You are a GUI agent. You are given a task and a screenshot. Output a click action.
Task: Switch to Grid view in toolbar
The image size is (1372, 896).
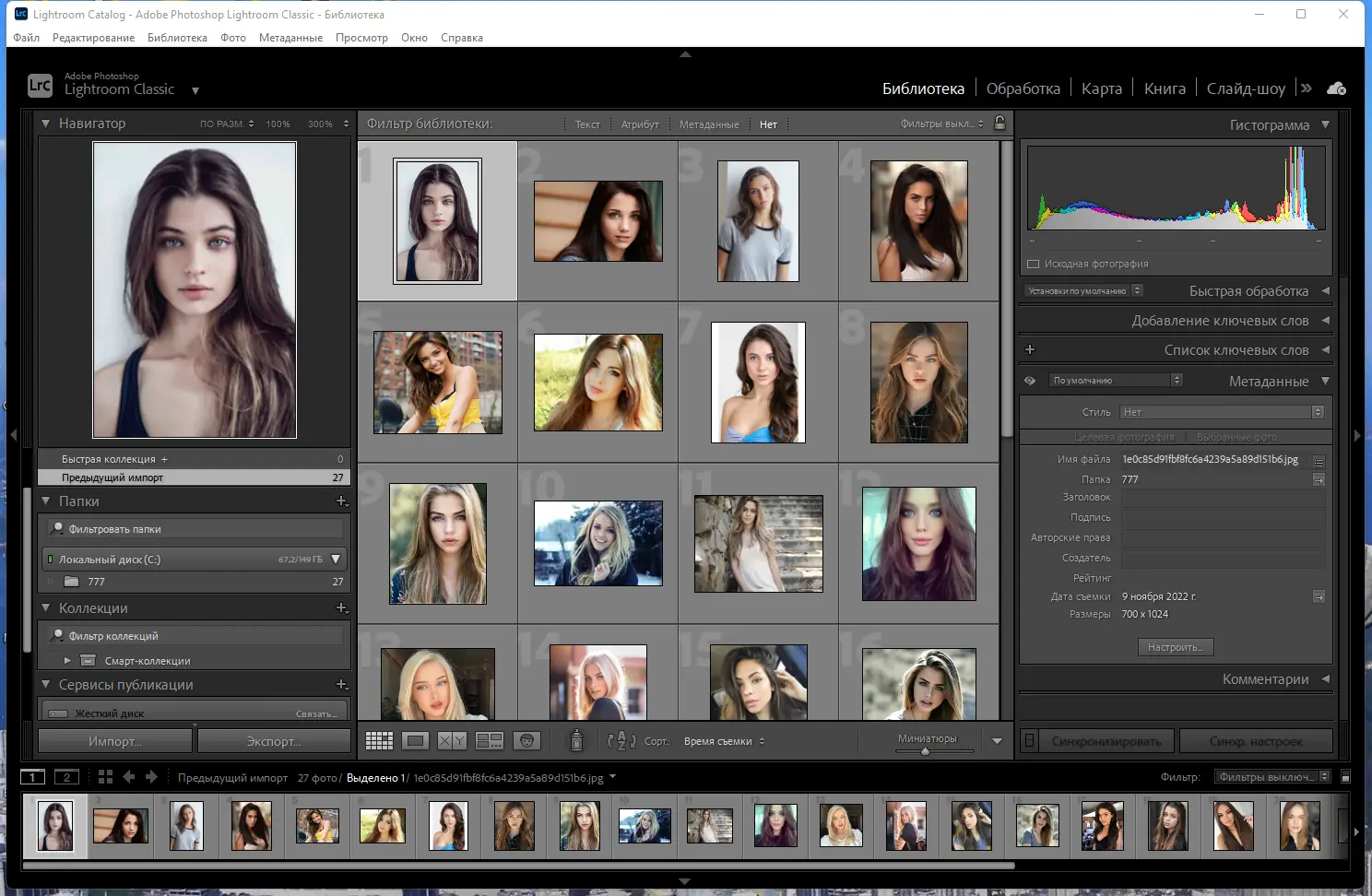click(x=379, y=741)
